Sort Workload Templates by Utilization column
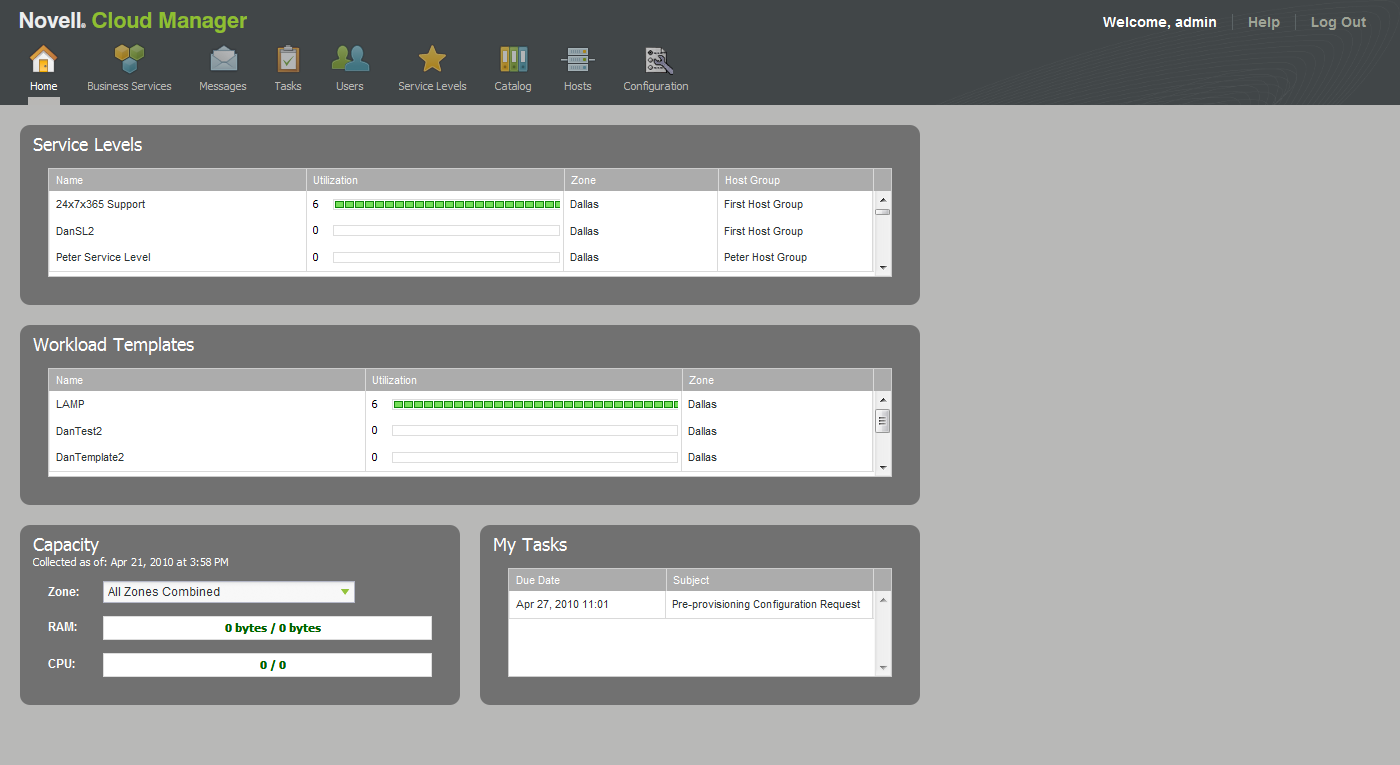1400x765 pixels. pos(524,380)
